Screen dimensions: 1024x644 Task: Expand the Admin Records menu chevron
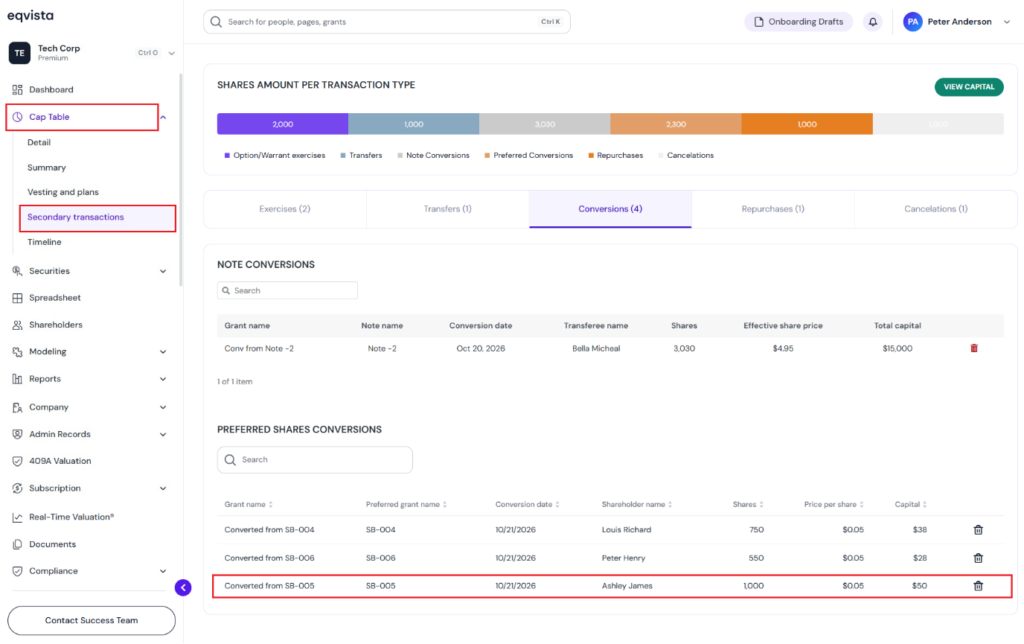(x=163, y=435)
